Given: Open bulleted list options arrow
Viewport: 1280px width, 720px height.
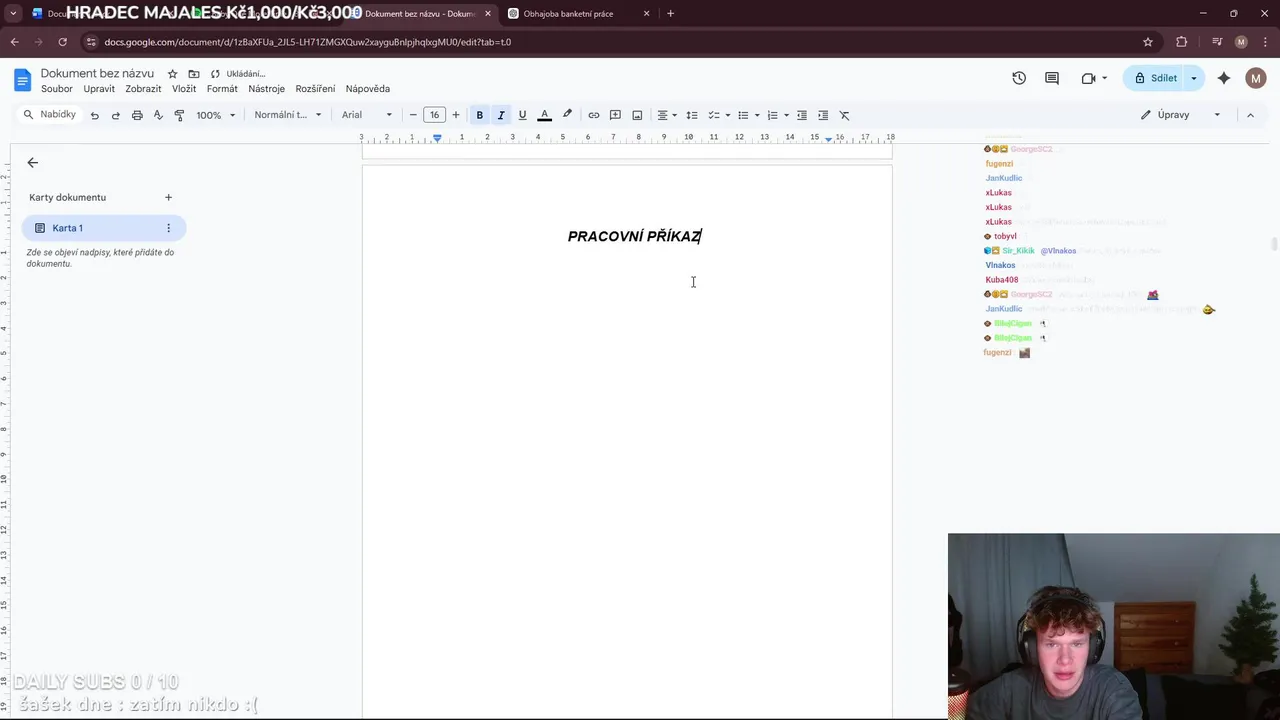Looking at the screenshot, I should pyautogui.click(x=757, y=115).
